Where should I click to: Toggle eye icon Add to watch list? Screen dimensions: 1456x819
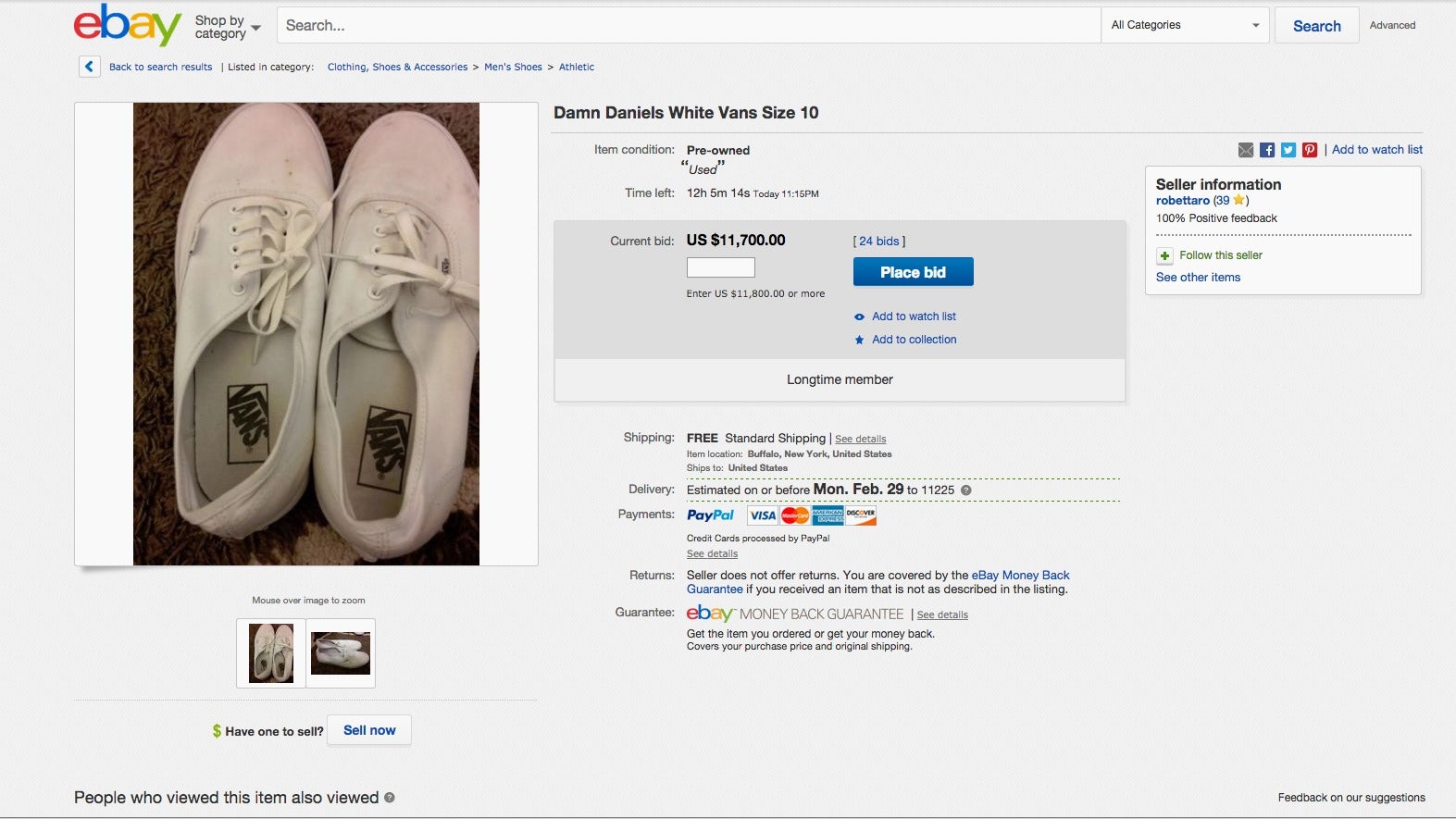(x=859, y=316)
